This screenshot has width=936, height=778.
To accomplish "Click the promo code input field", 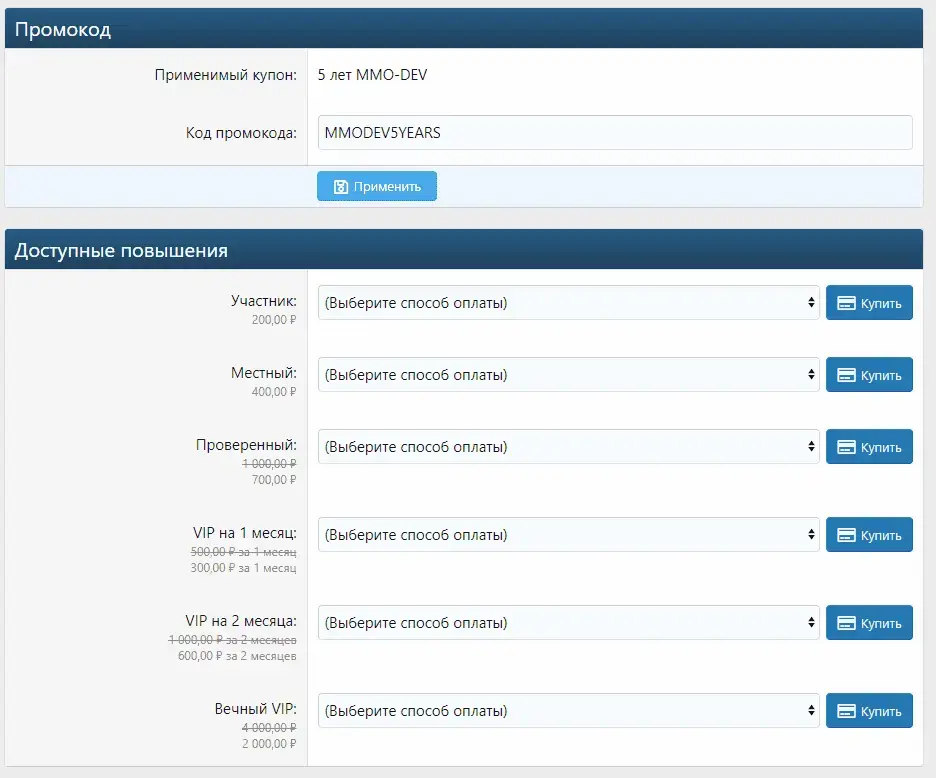I will [x=615, y=133].
